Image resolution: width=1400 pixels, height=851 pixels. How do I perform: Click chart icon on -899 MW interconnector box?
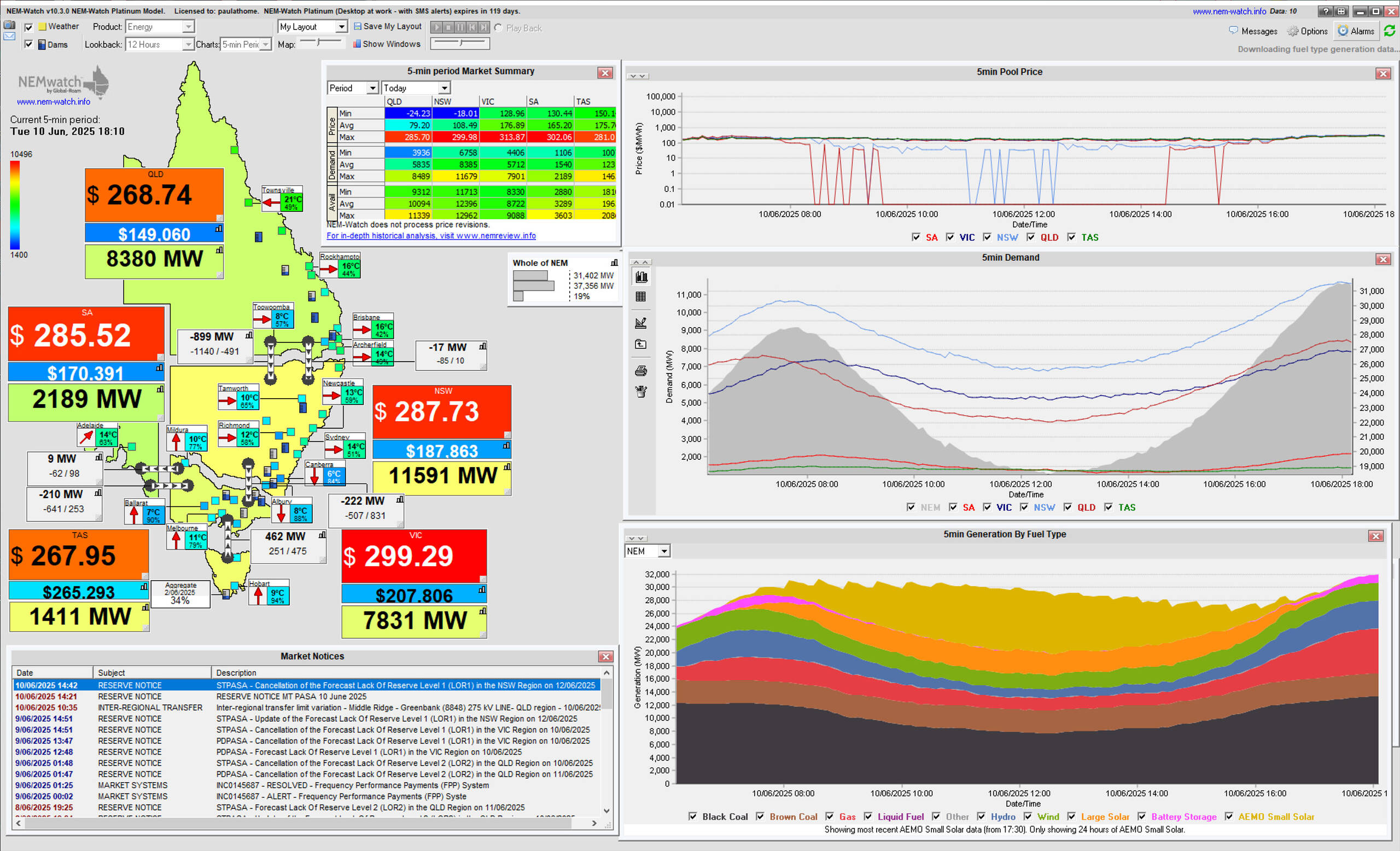pos(249,335)
